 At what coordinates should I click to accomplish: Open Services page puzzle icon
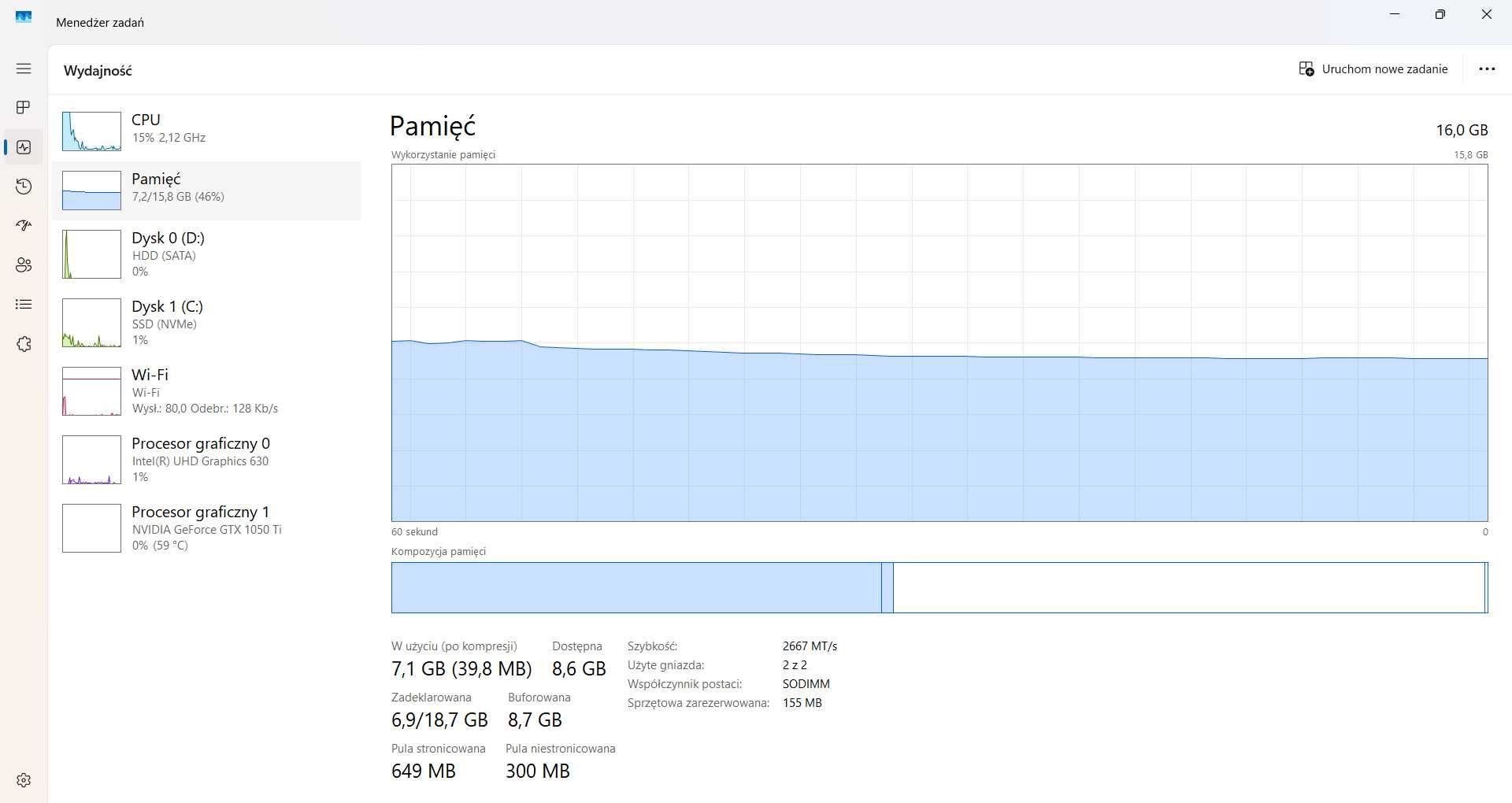coord(24,344)
